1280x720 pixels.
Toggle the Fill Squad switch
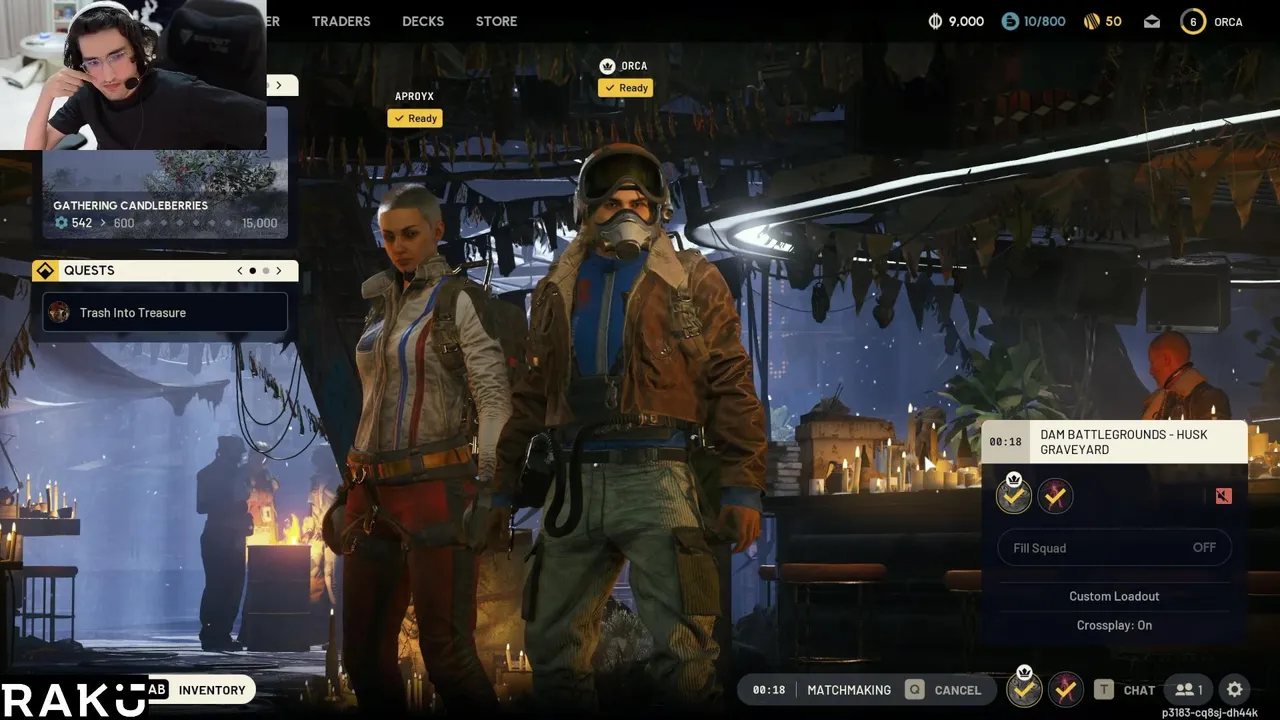pyautogui.click(x=1114, y=548)
